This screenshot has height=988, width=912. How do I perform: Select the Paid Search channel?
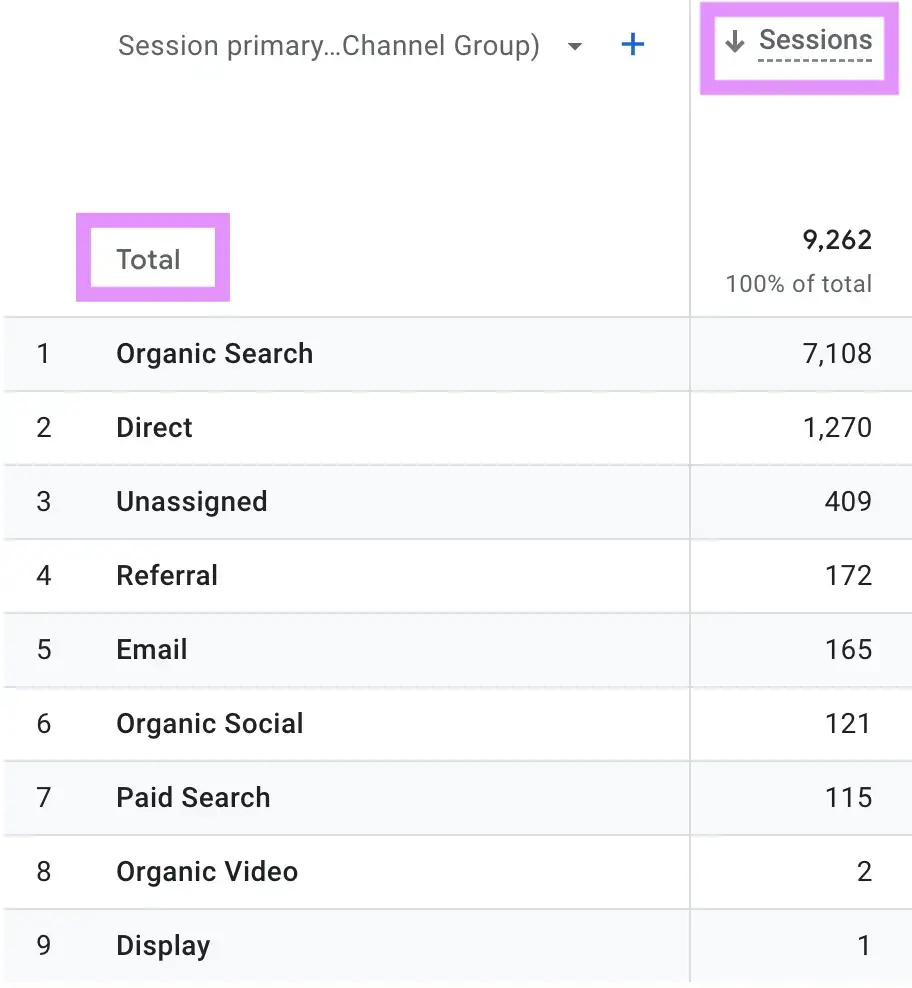(193, 798)
